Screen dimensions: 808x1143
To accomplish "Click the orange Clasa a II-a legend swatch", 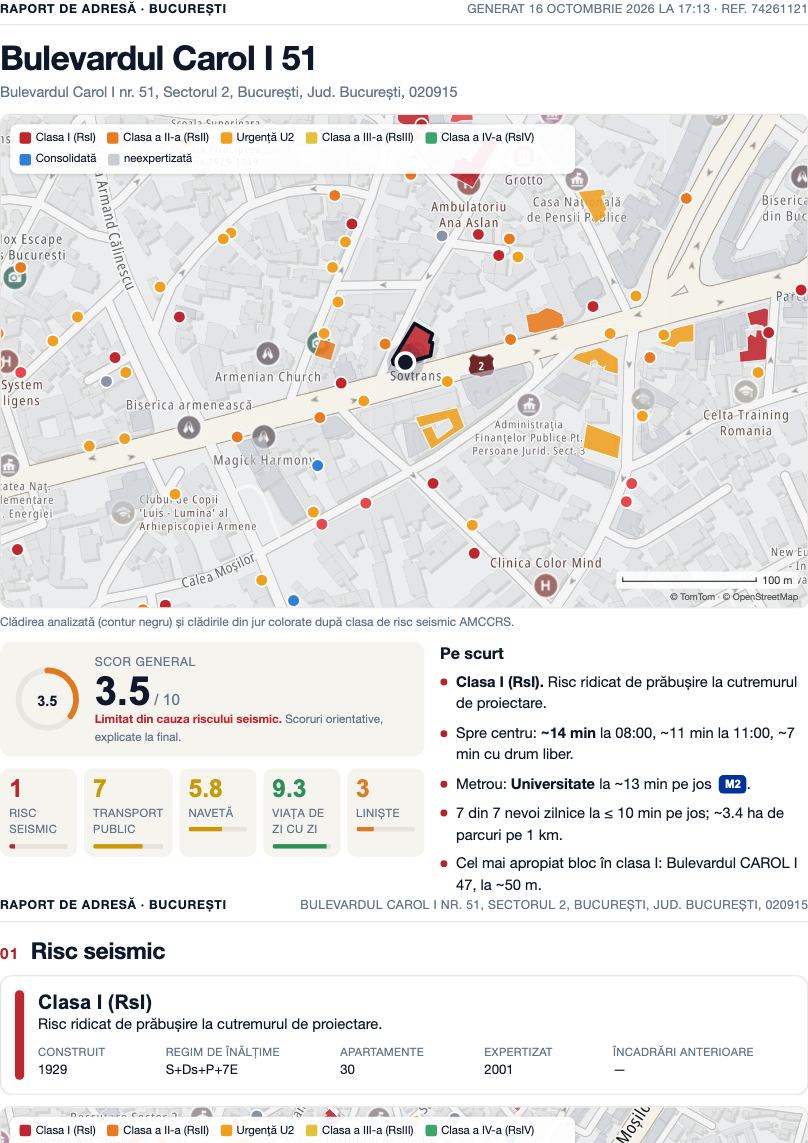I will tap(112, 138).
